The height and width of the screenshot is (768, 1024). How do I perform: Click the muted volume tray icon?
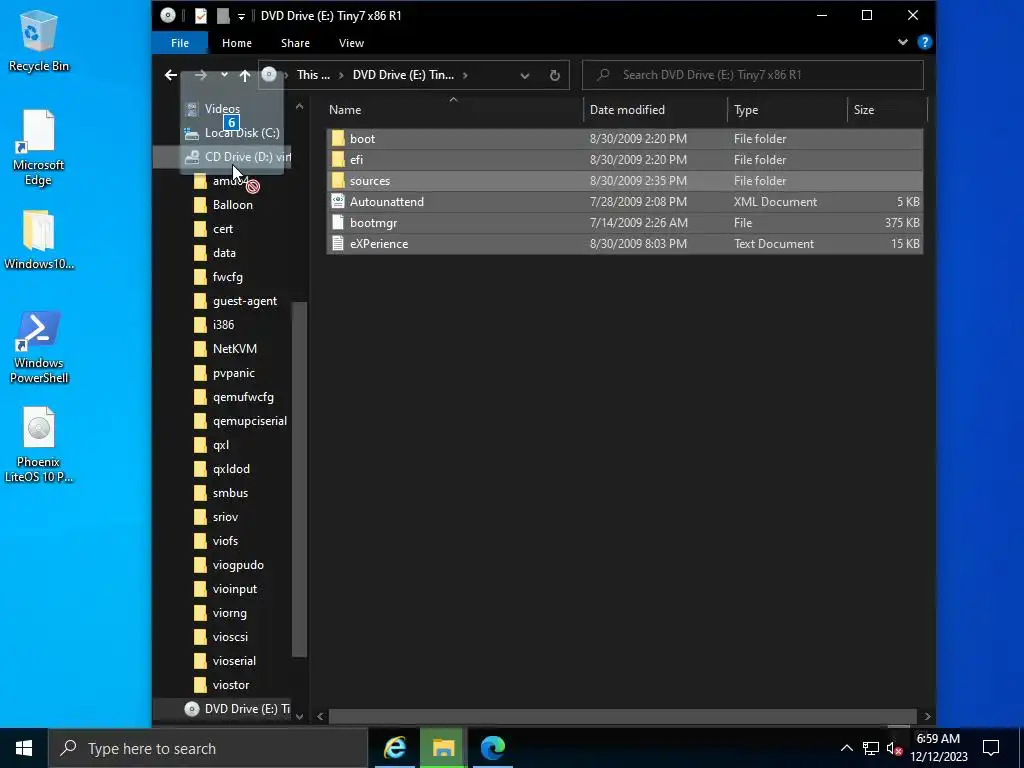(894, 748)
